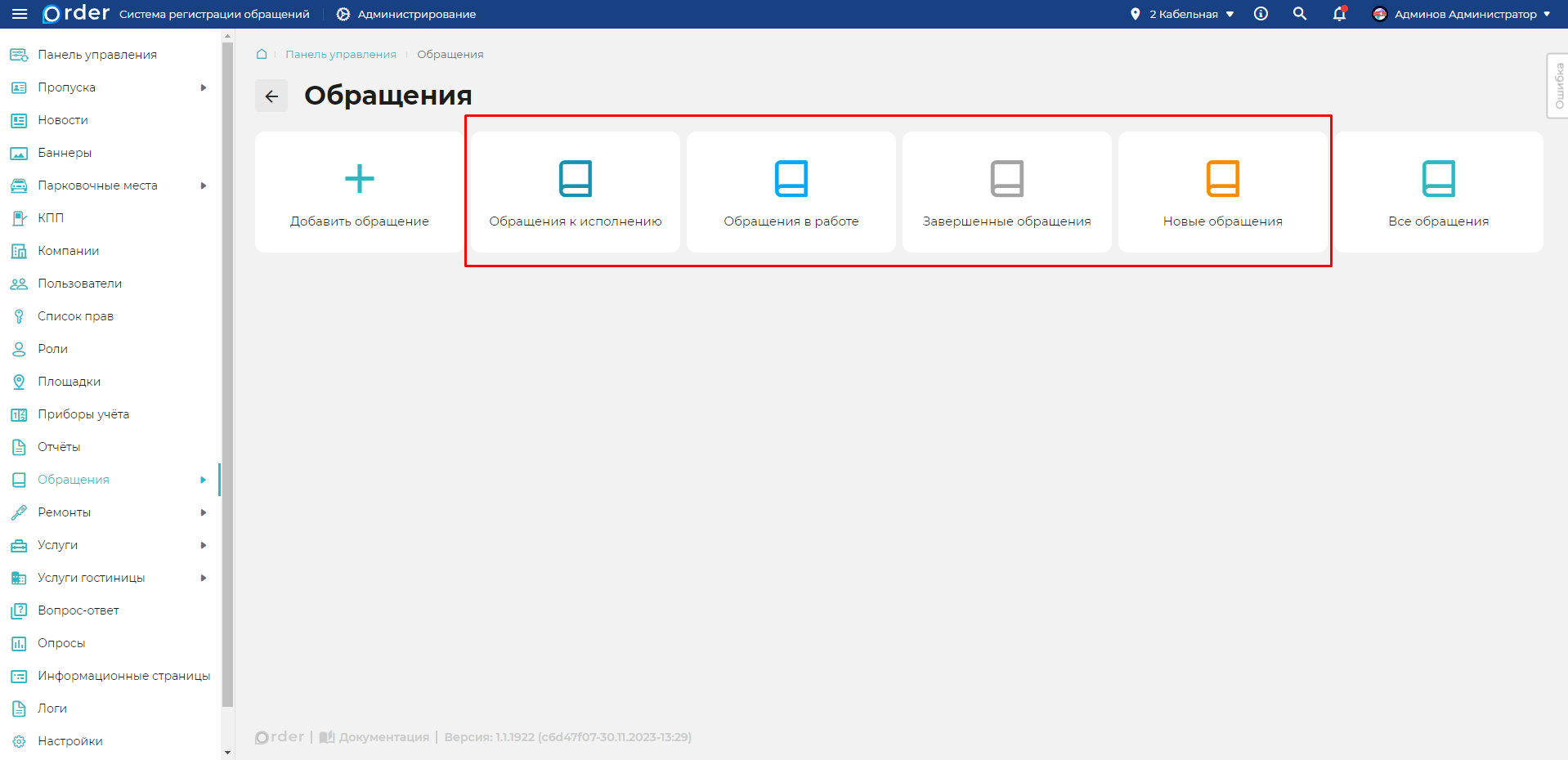
Task: Open the Админов Администратор user menu
Action: tap(1463, 14)
